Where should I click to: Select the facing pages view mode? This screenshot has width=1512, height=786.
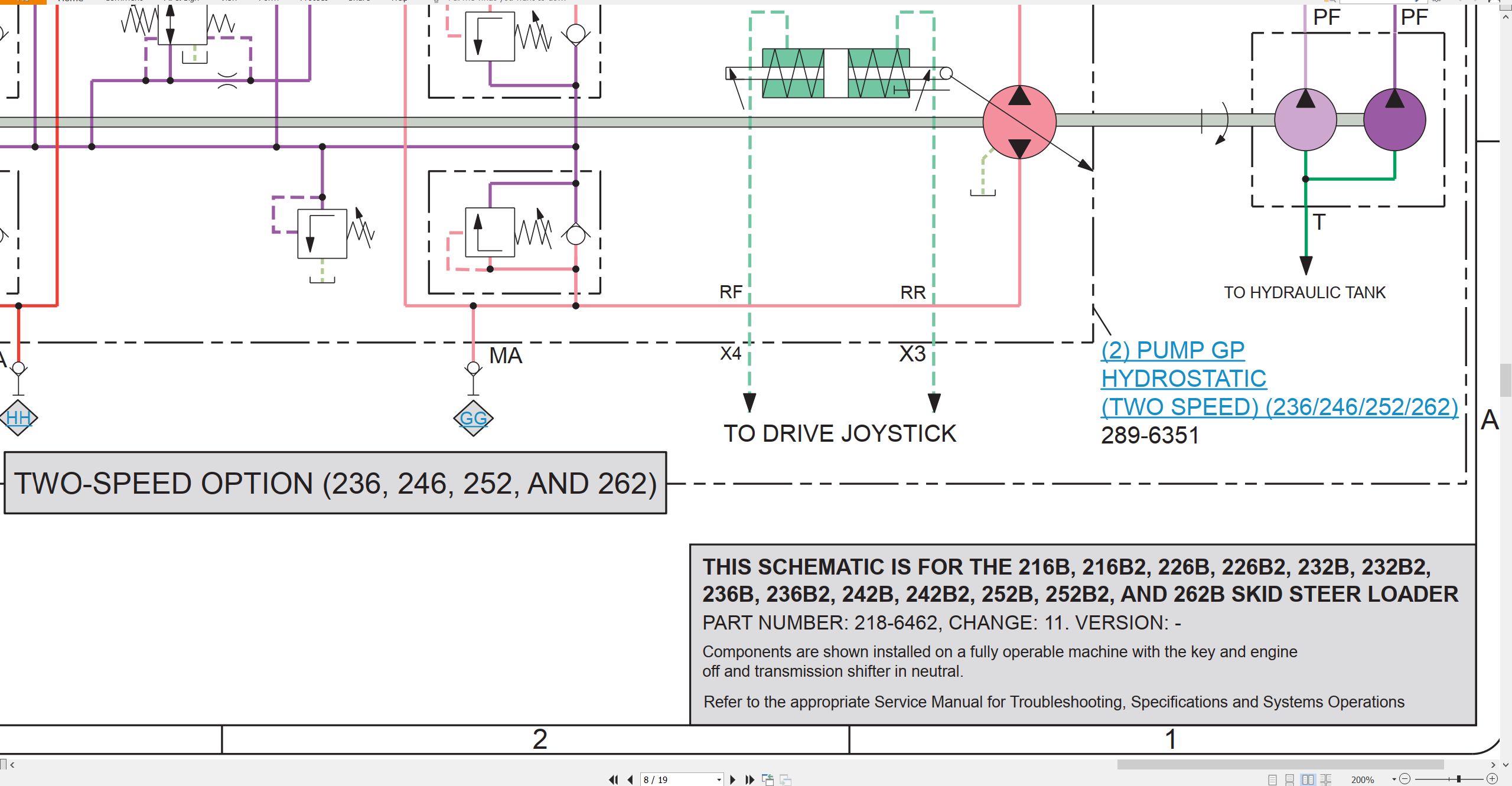pos(1308,780)
